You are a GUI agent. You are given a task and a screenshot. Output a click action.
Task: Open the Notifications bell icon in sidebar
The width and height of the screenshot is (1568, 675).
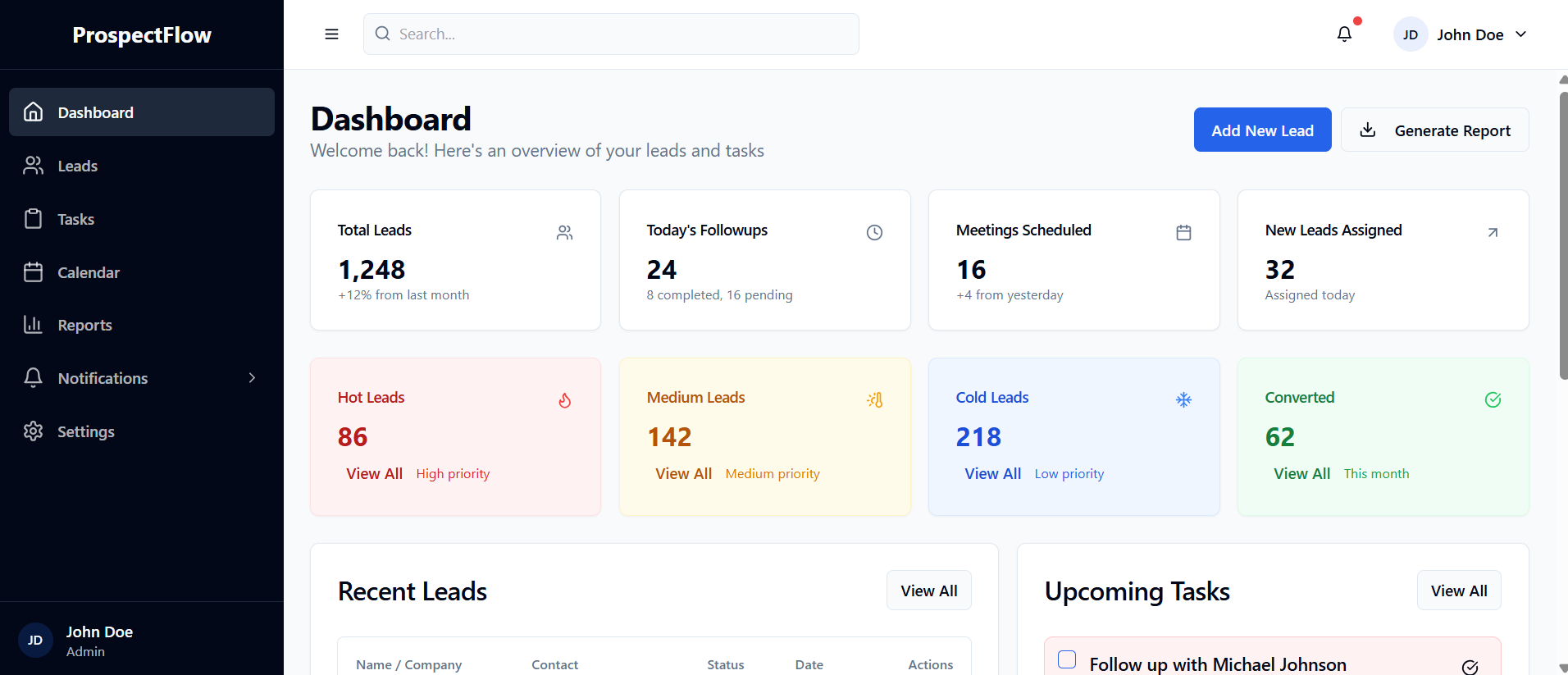pyautogui.click(x=33, y=378)
